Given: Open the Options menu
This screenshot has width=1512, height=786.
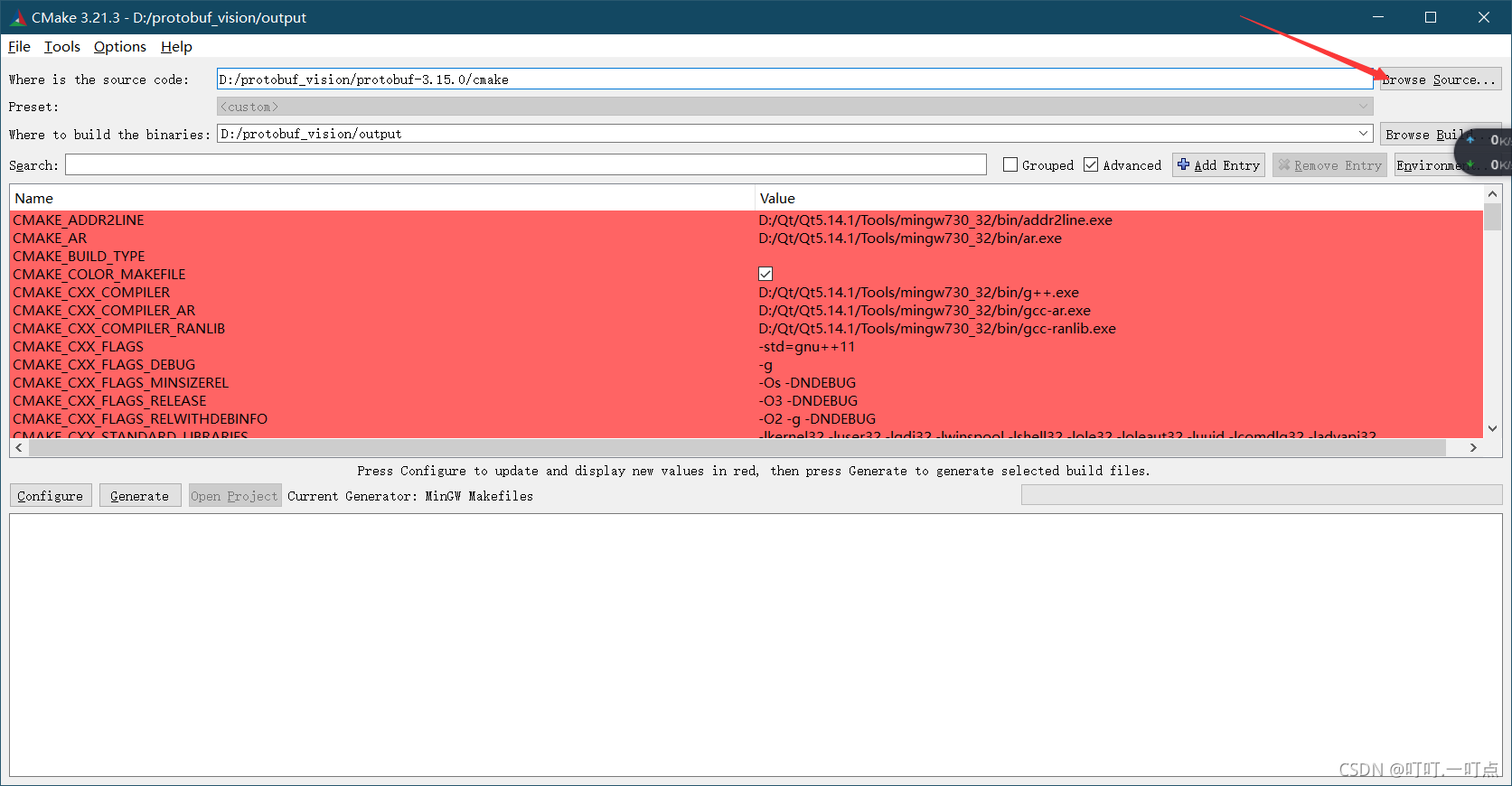Looking at the screenshot, I should (x=120, y=47).
